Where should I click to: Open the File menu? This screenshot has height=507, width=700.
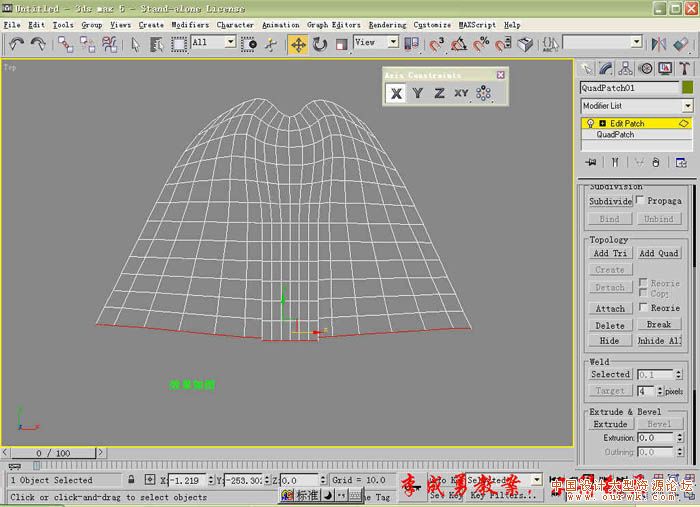[12, 25]
